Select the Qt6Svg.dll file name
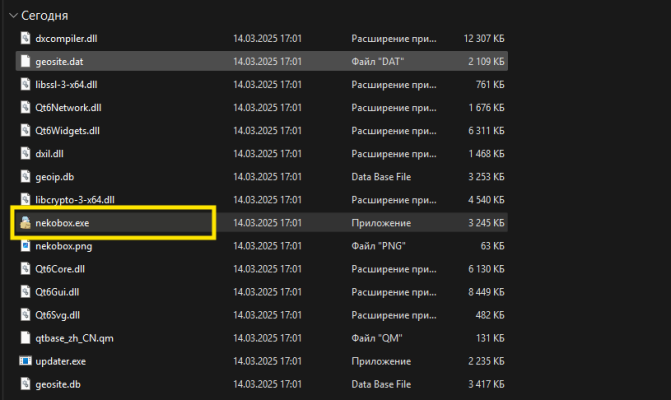 pyautogui.click(x=59, y=315)
